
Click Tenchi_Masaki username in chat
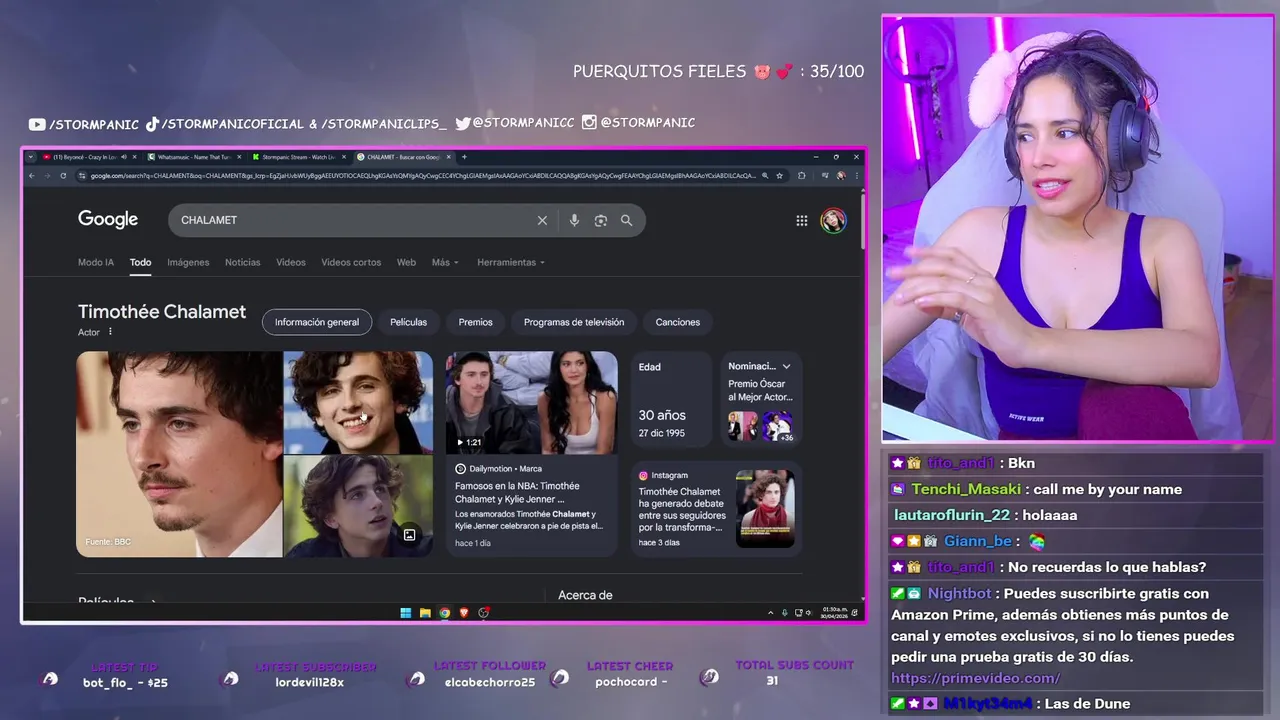pos(966,489)
